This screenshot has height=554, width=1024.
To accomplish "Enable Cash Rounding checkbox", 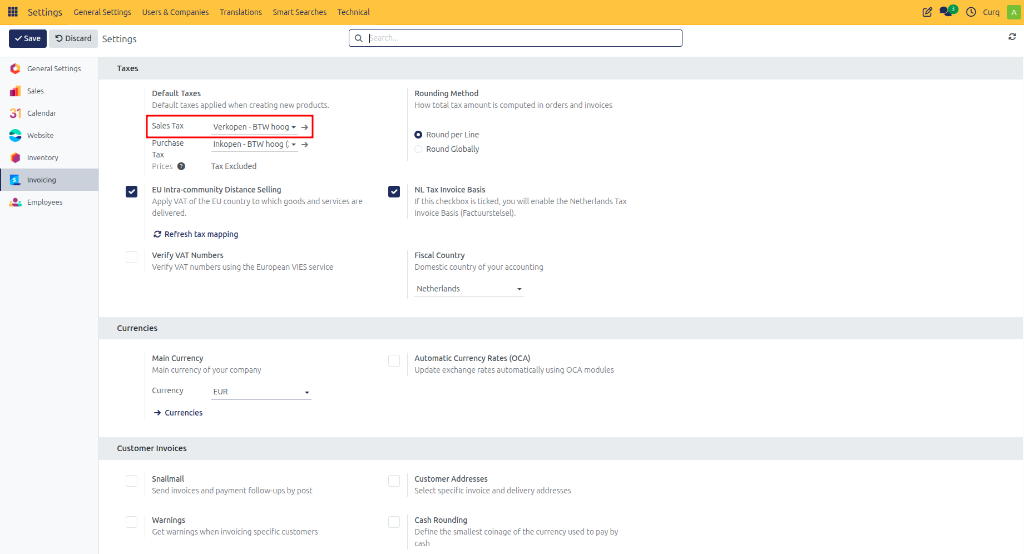I will click(x=394, y=522).
